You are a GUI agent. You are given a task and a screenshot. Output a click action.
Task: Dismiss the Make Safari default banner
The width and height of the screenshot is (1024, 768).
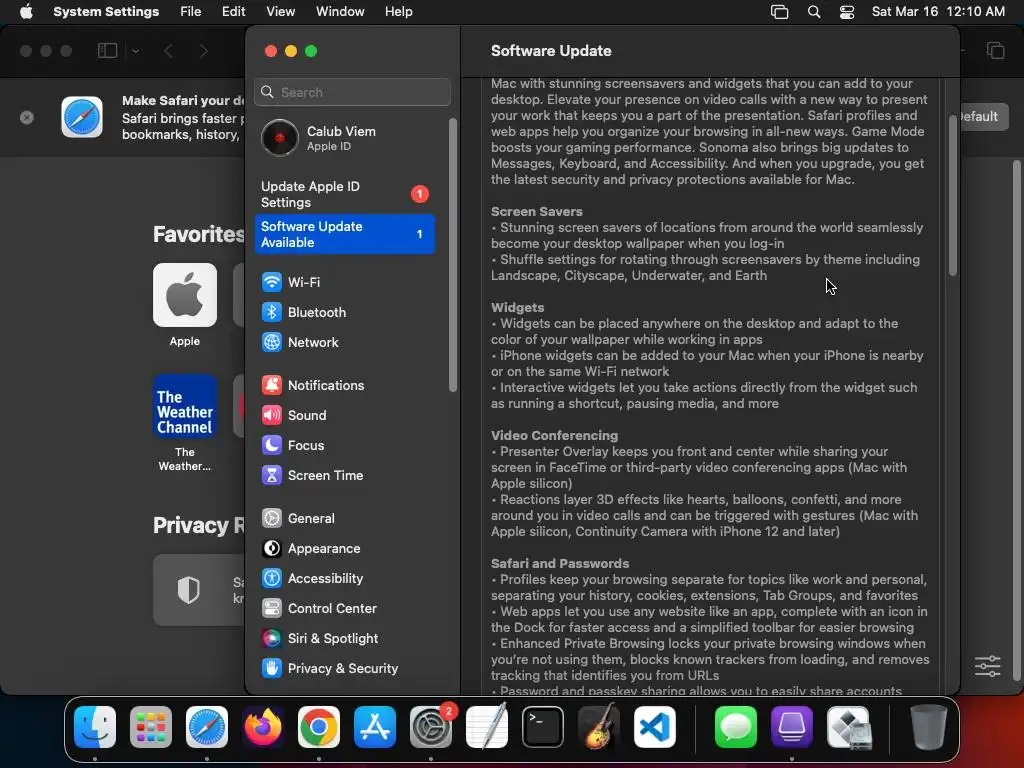(x=27, y=118)
